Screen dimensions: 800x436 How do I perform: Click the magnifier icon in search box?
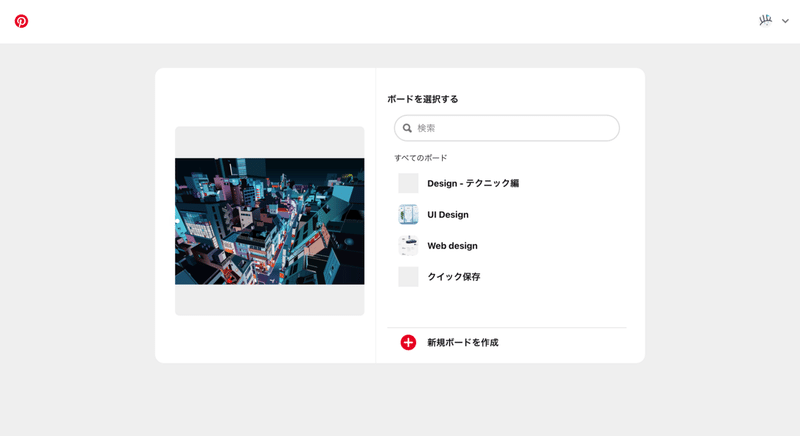pyautogui.click(x=407, y=128)
